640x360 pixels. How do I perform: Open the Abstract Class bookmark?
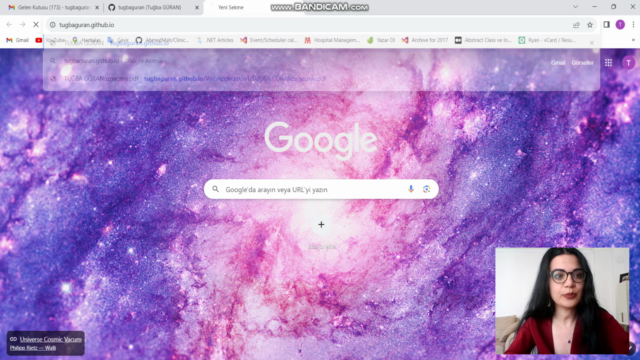pos(483,40)
